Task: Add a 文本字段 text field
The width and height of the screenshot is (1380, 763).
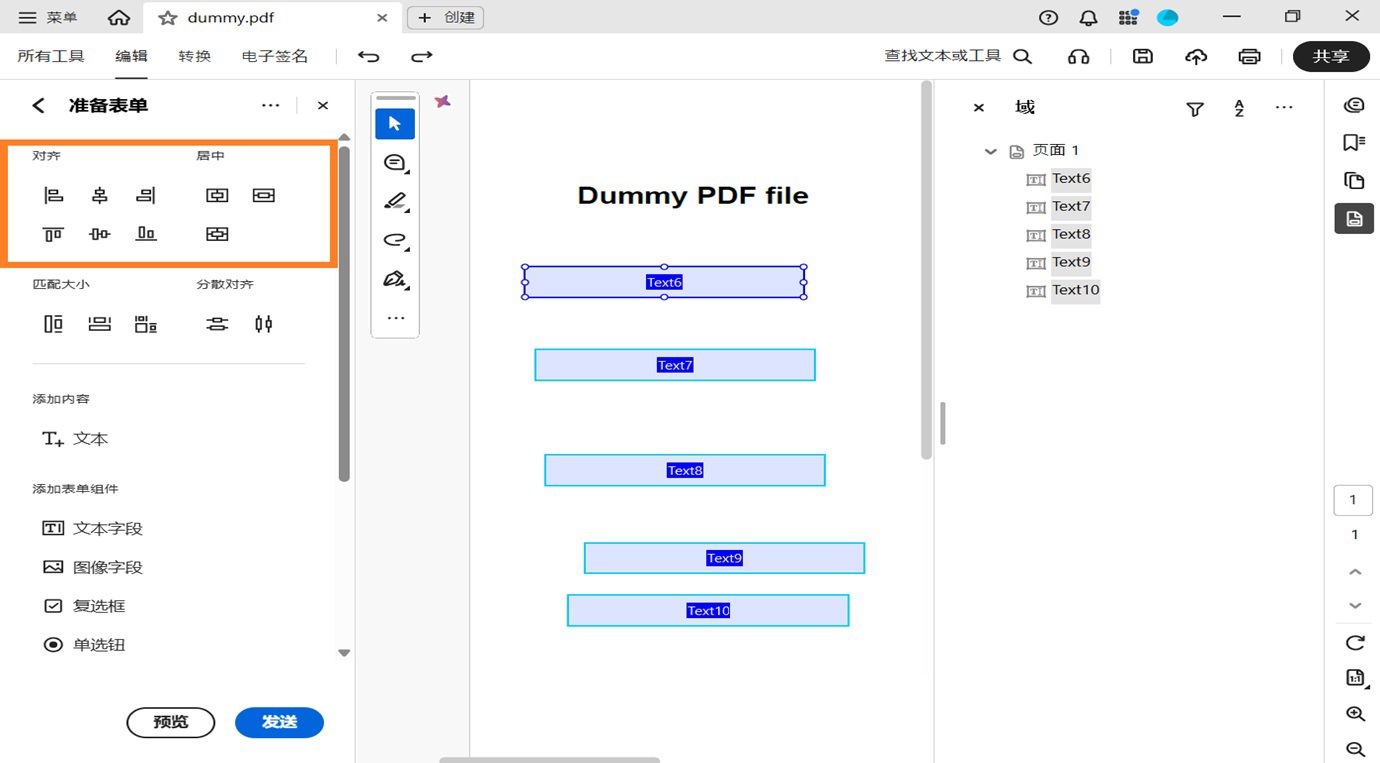Action: (x=92, y=528)
